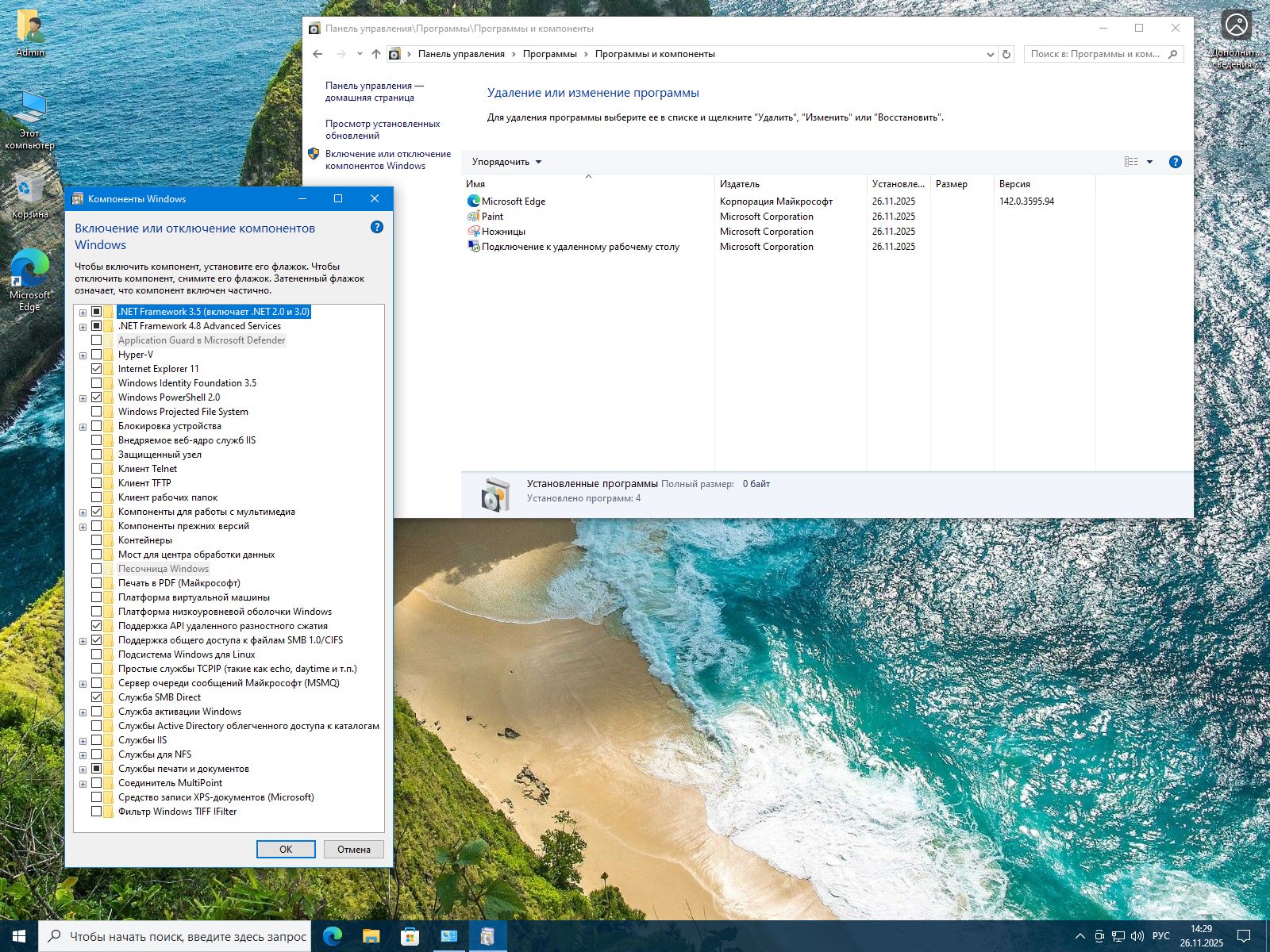Viewport: 1270px width, 952px height.
Task: Click the Back arrow in Control Panel
Action: pyautogui.click(x=317, y=54)
